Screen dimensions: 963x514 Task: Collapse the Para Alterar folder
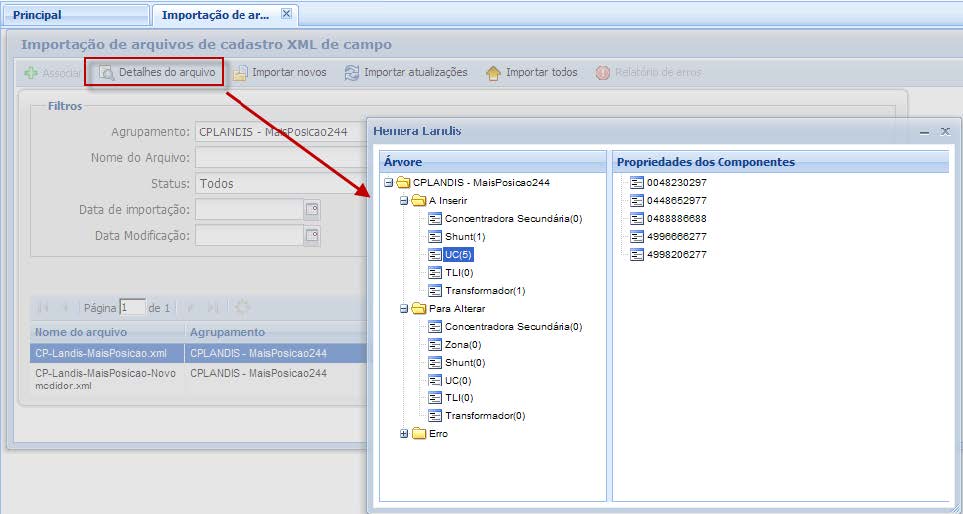(x=404, y=309)
